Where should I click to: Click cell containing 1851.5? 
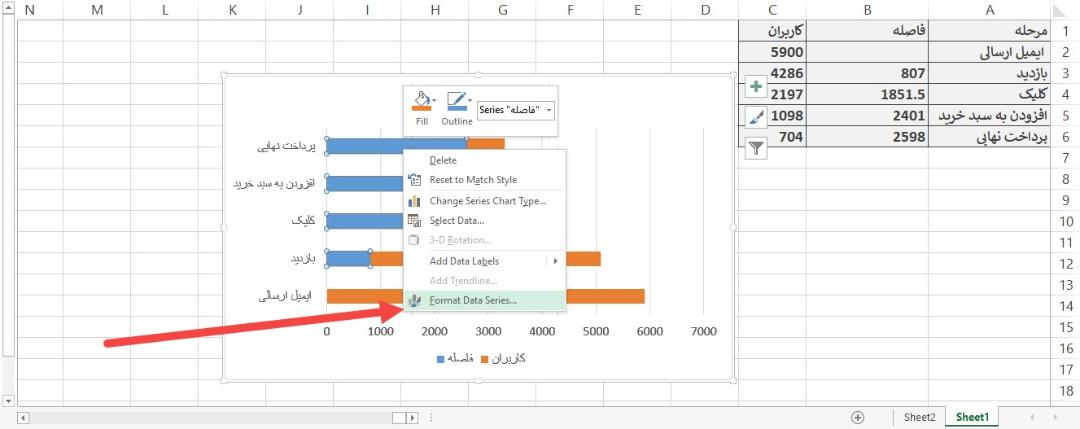click(867, 94)
